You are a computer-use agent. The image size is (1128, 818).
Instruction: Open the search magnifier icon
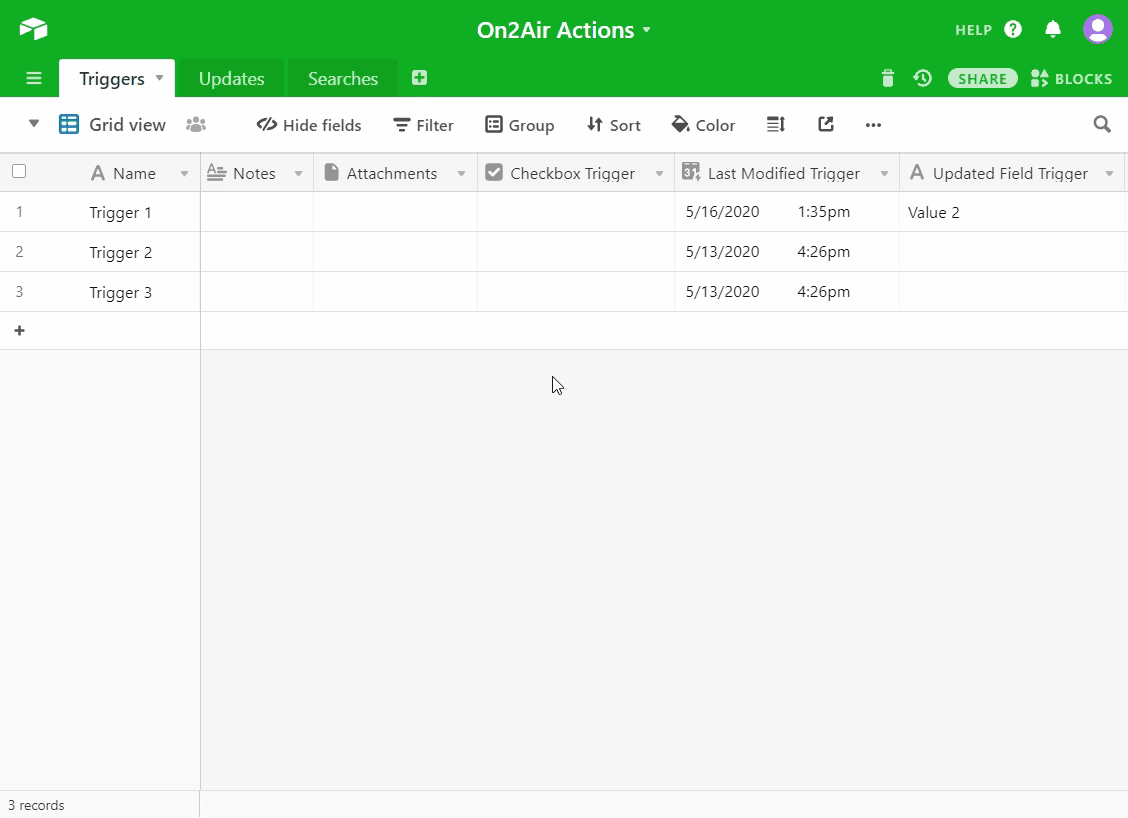click(x=1102, y=125)
